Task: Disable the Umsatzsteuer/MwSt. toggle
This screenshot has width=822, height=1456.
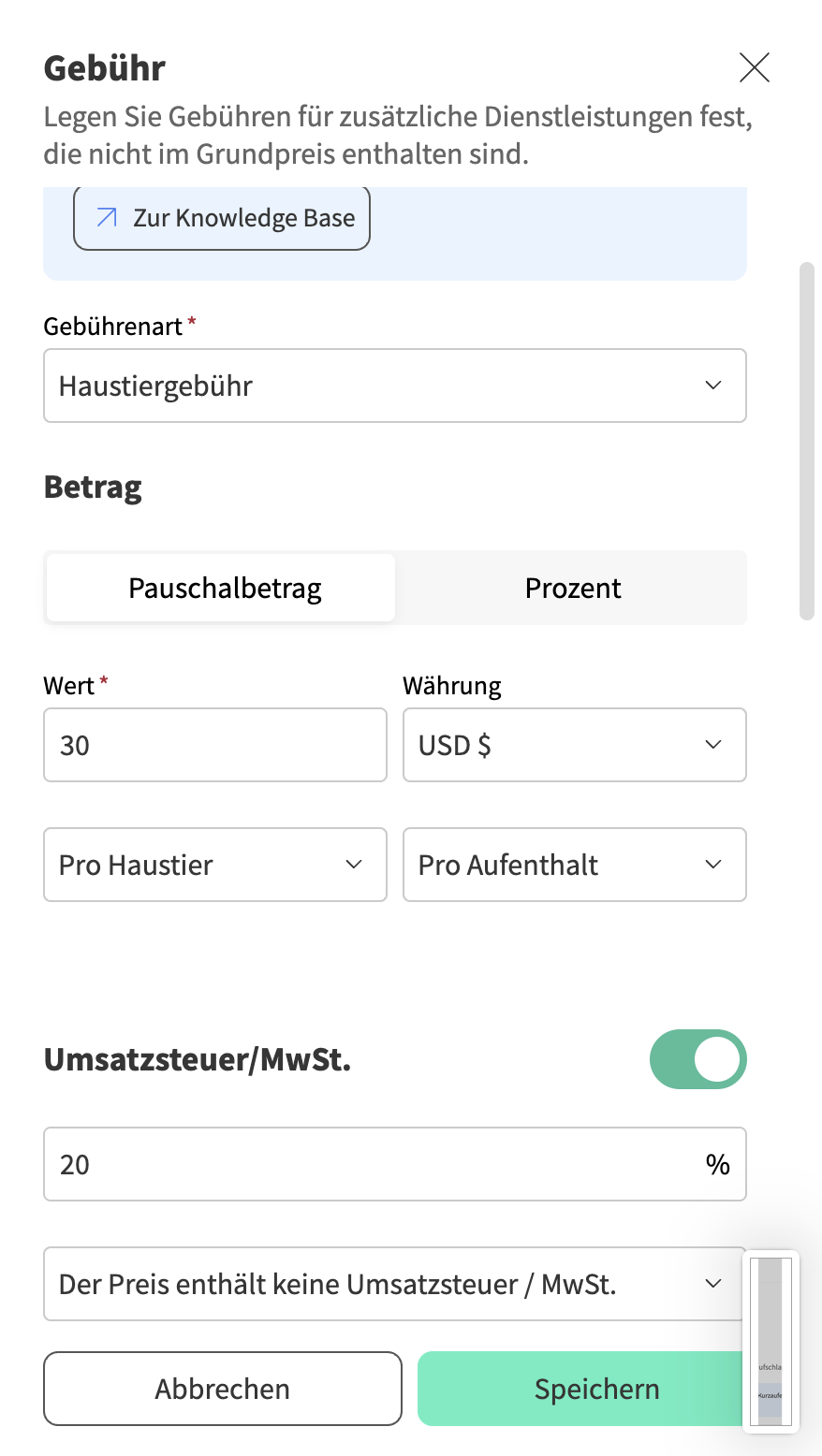Action: click(x=697, y=1059)
